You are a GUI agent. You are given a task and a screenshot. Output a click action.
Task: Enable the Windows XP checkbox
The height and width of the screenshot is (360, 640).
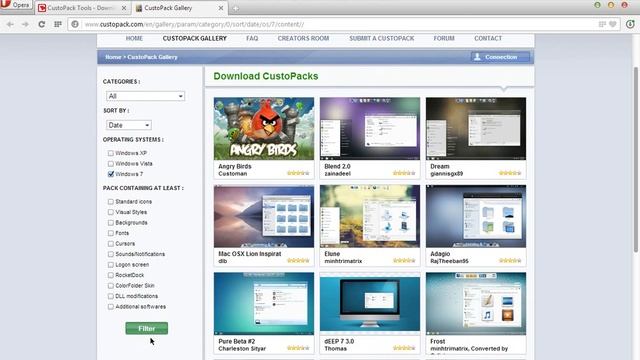click(111, 153)
